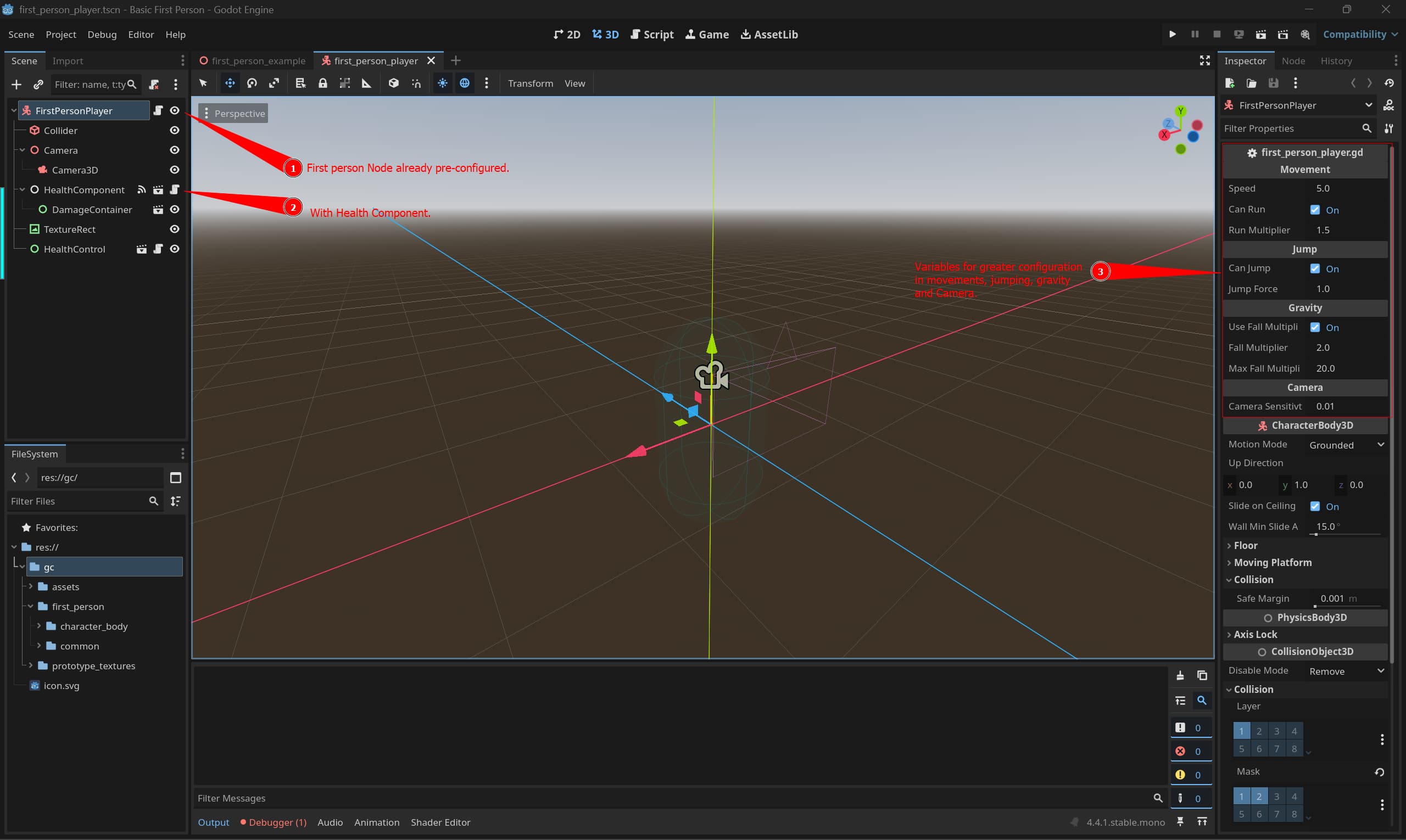The image size is (1406, 840).
Task: Disable Slide on Ceiling
Action: click(x=1315, y=506)
